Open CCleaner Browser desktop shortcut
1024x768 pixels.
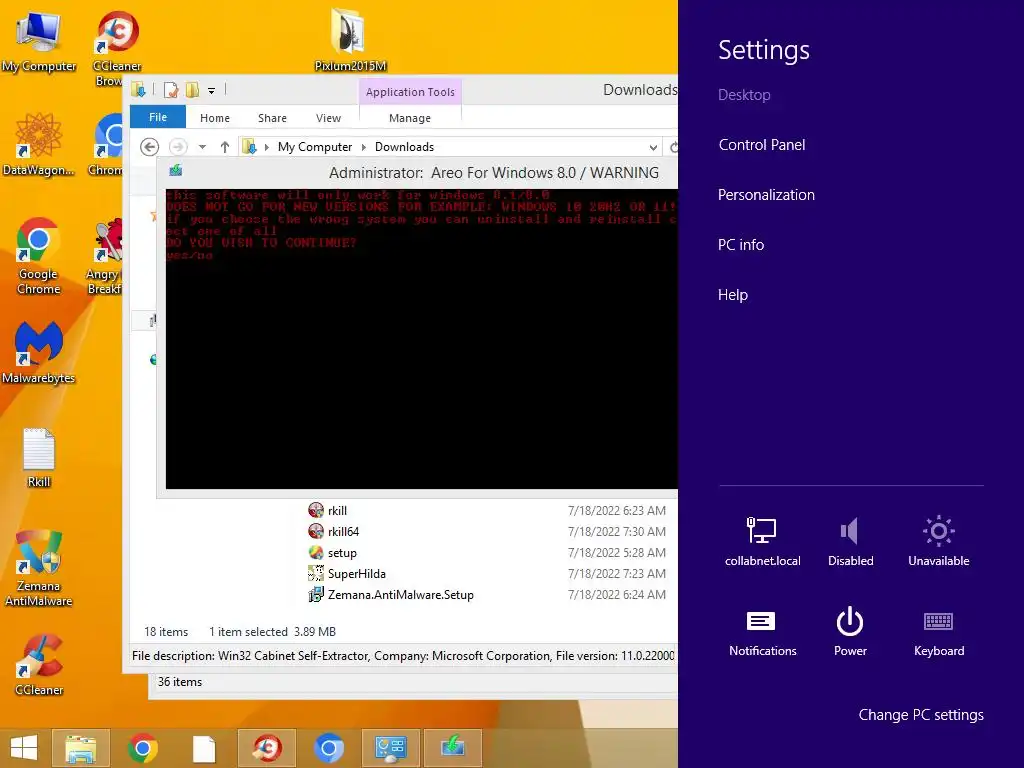(x=116, y=47)
